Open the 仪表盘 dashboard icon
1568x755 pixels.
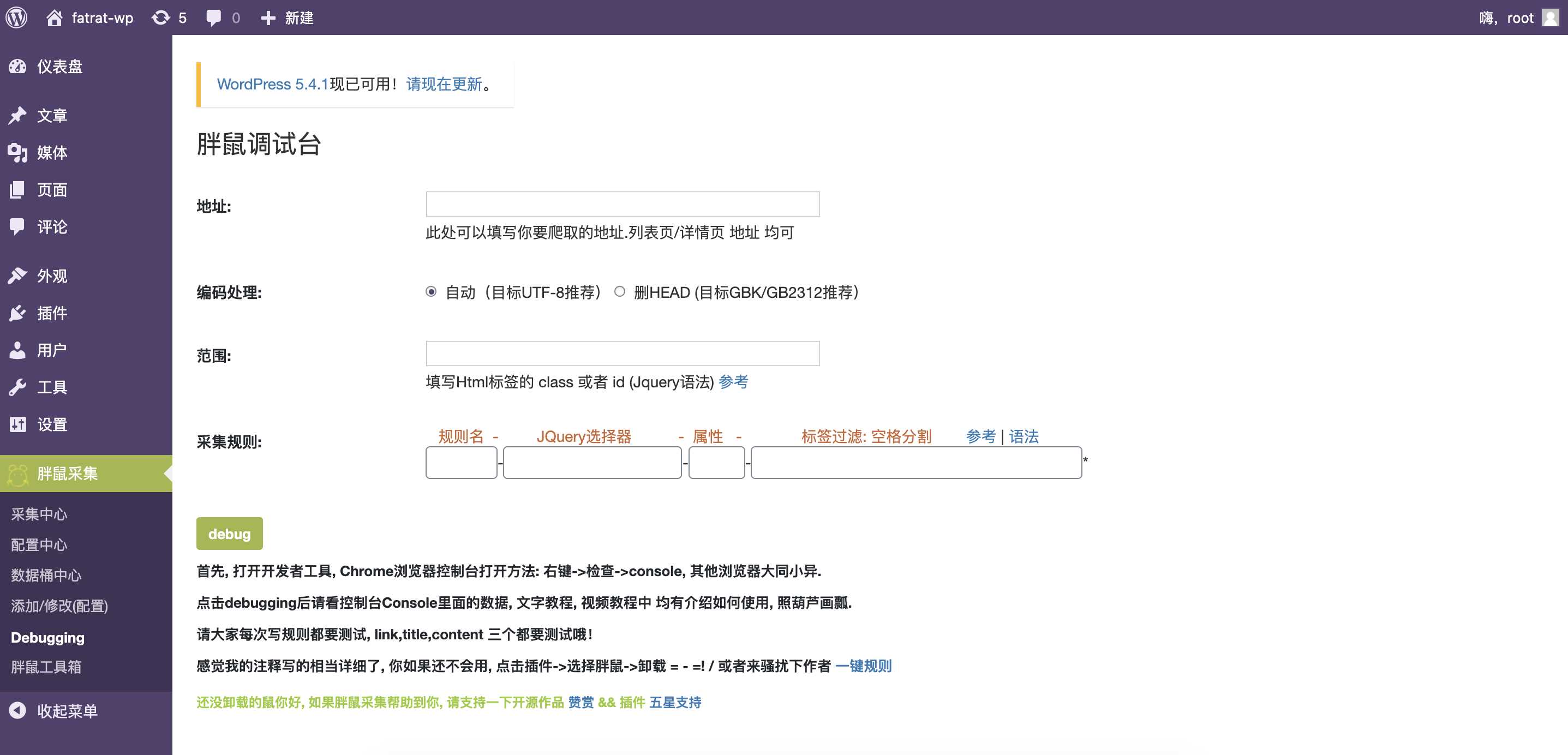(18, 67)
